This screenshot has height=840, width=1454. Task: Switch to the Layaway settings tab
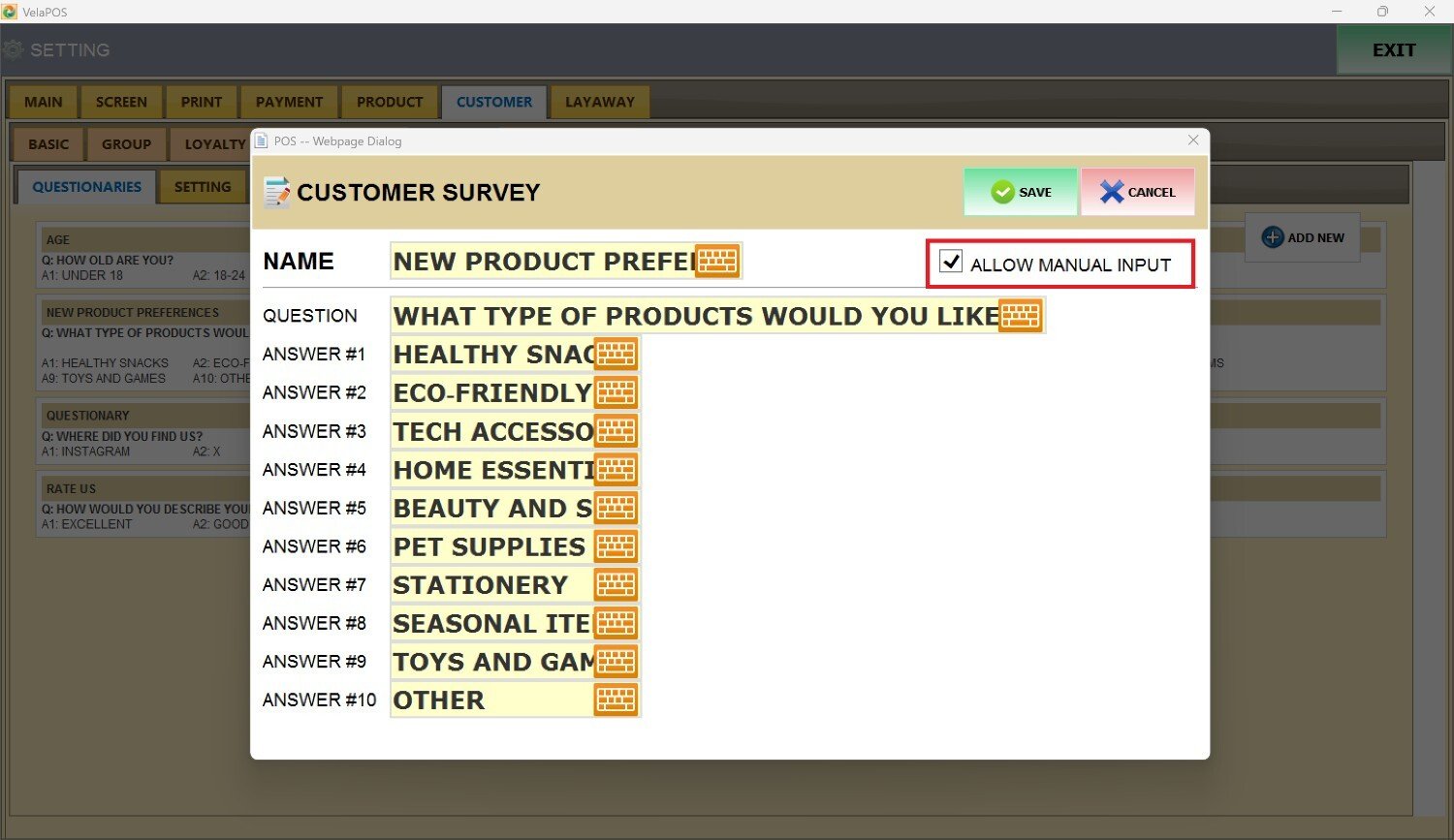tap(599, 102)
